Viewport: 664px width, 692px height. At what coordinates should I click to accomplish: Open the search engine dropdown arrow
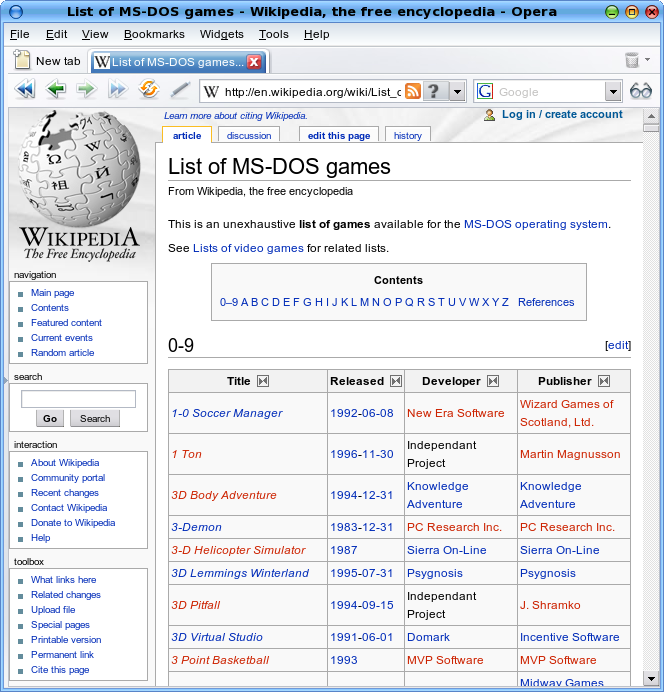[x=613, y=92]
